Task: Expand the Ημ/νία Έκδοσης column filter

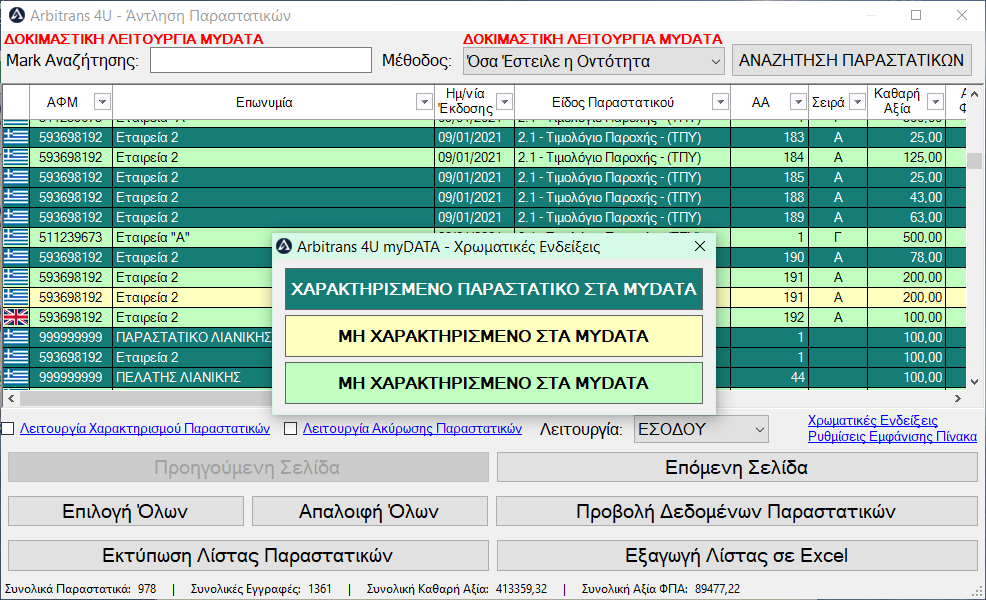Action: click(x=504, y=102)
